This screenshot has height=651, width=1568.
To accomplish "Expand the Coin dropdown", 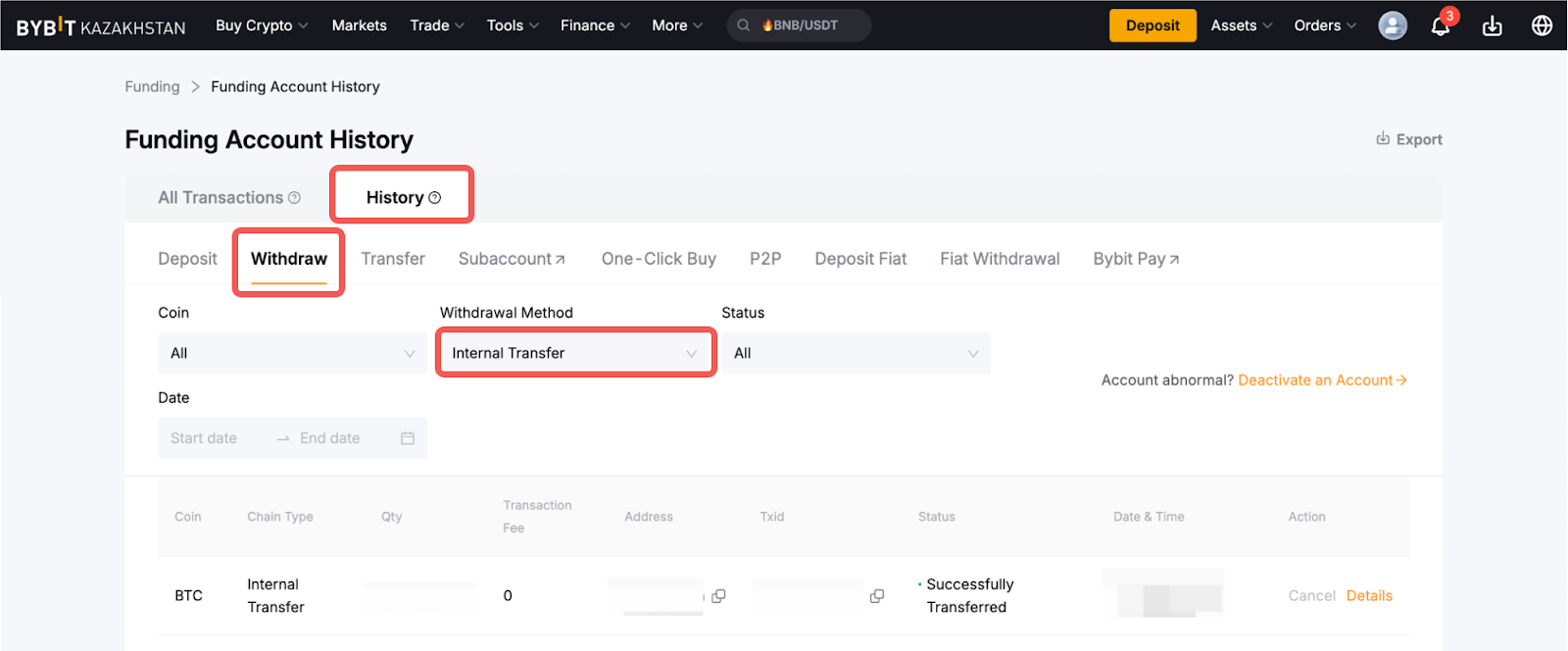I will 292,353.
